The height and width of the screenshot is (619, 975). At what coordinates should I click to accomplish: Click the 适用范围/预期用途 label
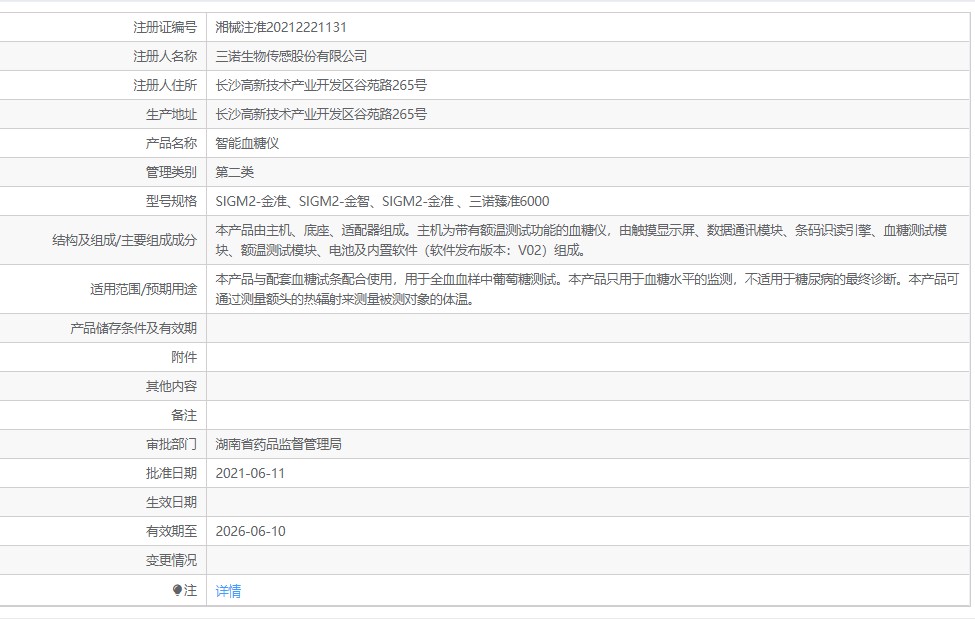(x=143, y=289)
